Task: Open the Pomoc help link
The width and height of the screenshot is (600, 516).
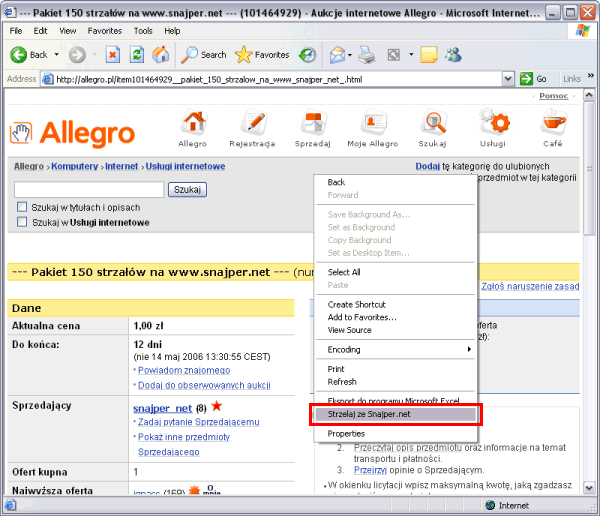Action: coord(553,96)
